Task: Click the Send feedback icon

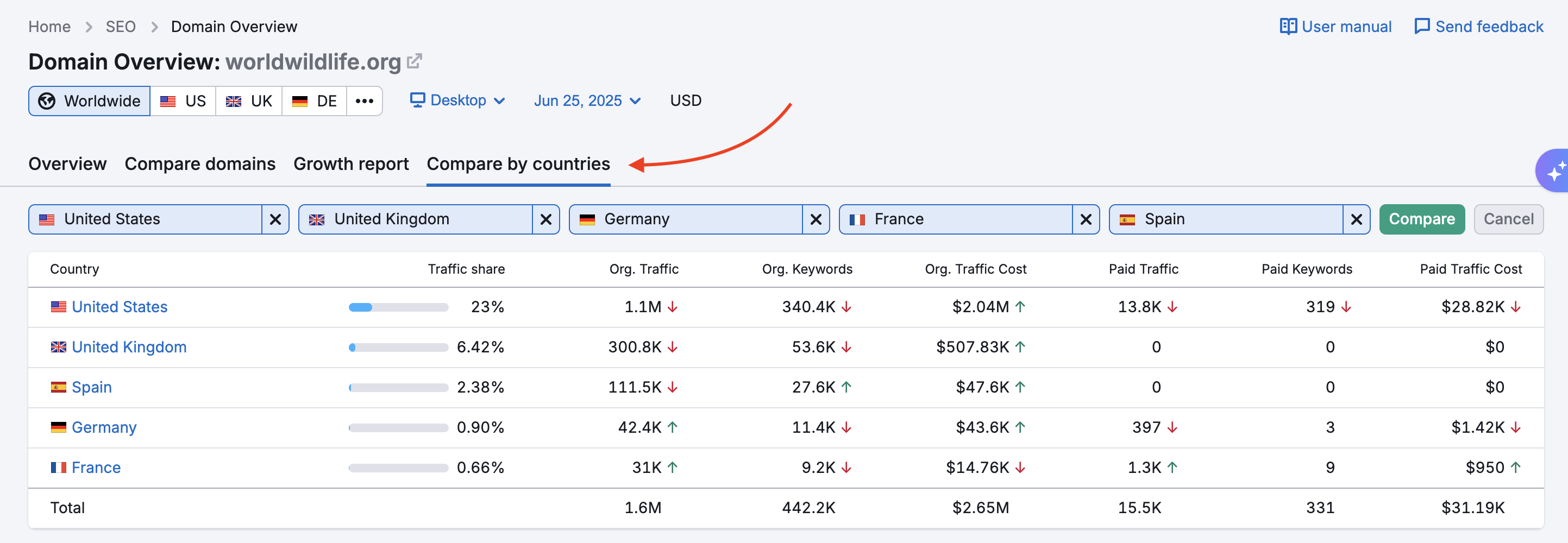Action: pyautogui.click(x=1422, y=26)
